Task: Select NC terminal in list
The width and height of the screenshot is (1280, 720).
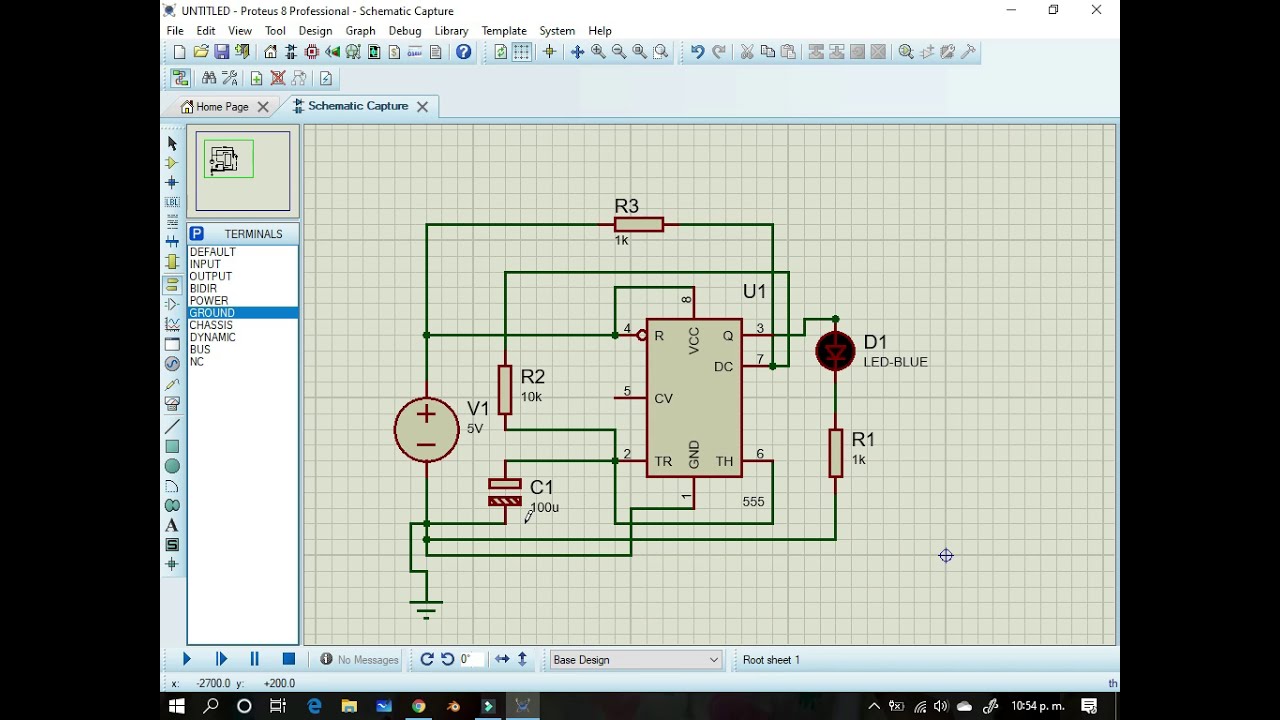Action: tap(242, 361)
